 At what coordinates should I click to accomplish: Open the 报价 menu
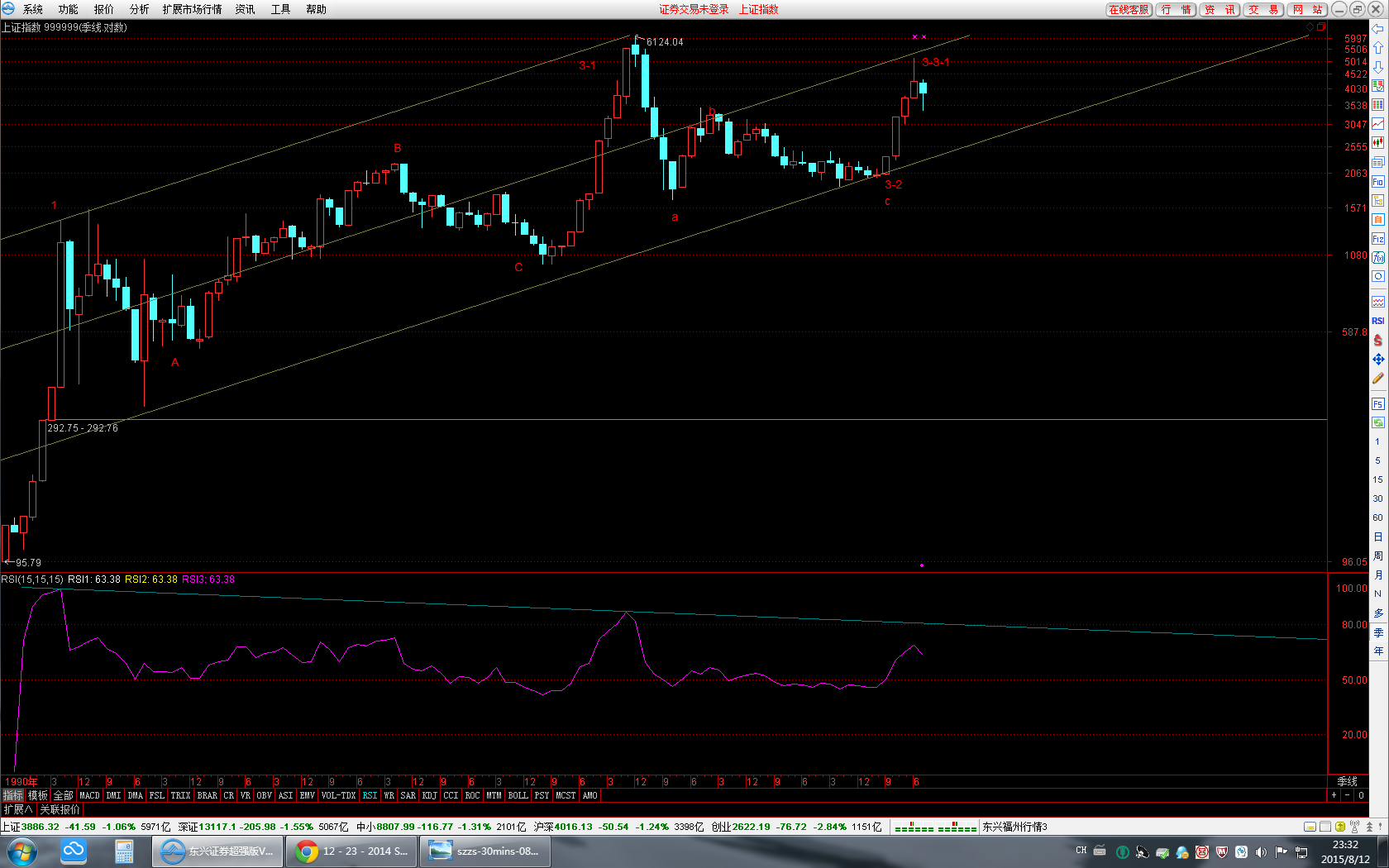pyautogui.click(x=104, y=9)
